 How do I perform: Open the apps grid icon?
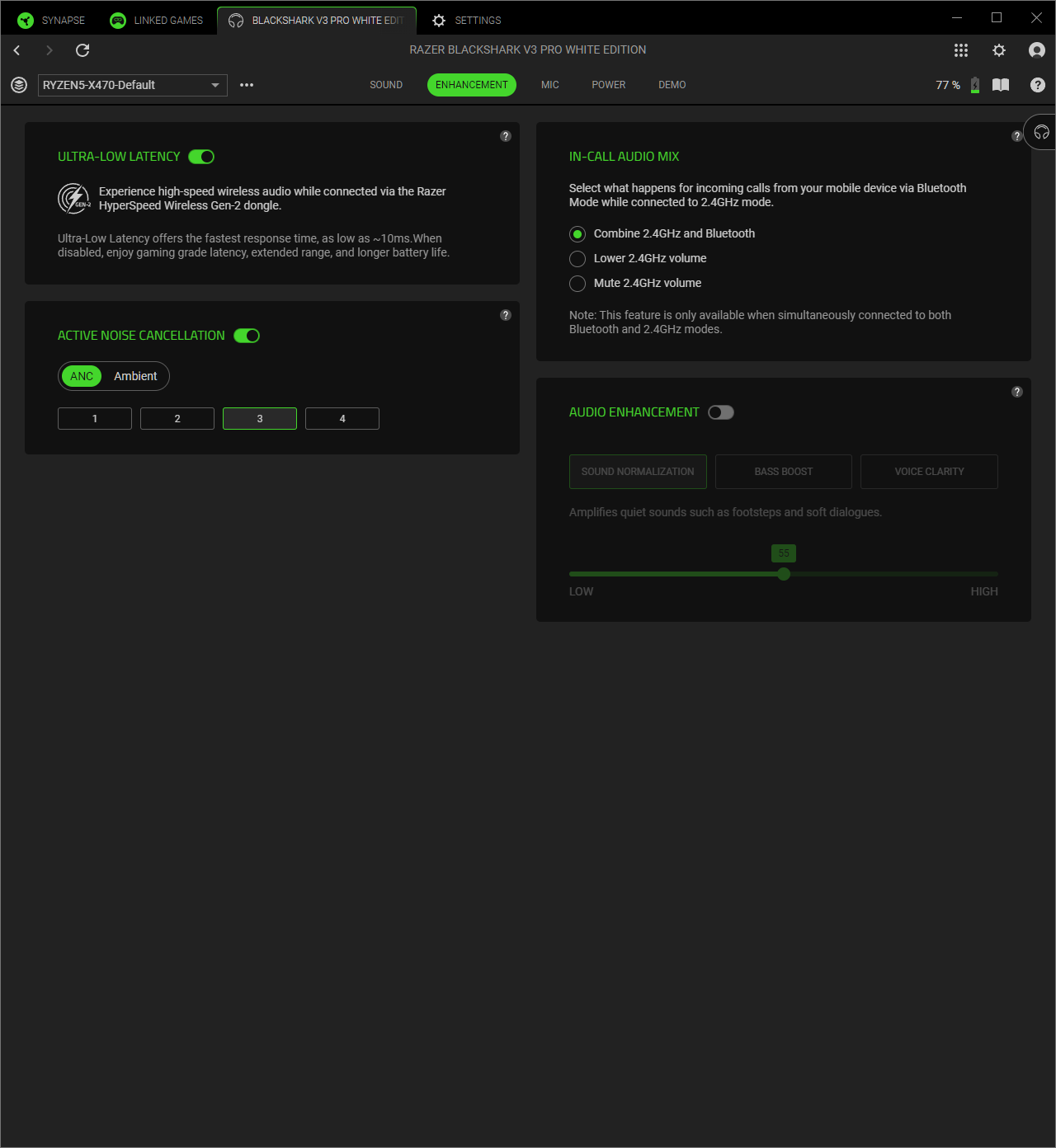pos(961,50)
